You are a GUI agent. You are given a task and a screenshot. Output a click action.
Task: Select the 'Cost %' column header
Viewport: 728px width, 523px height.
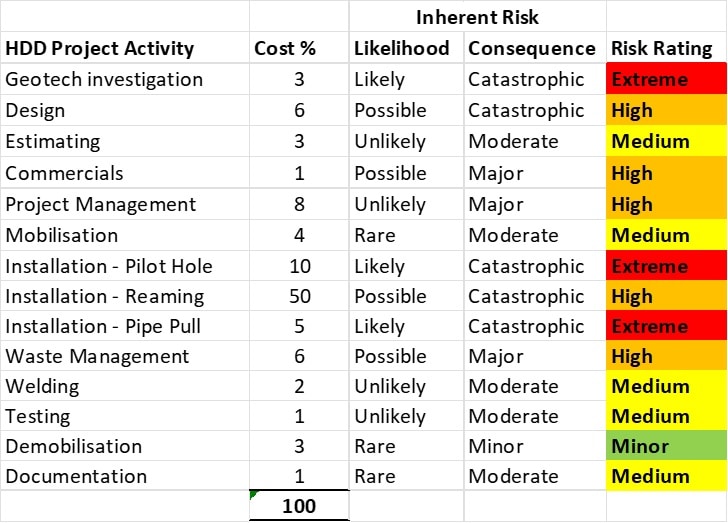tap(288, 48)
